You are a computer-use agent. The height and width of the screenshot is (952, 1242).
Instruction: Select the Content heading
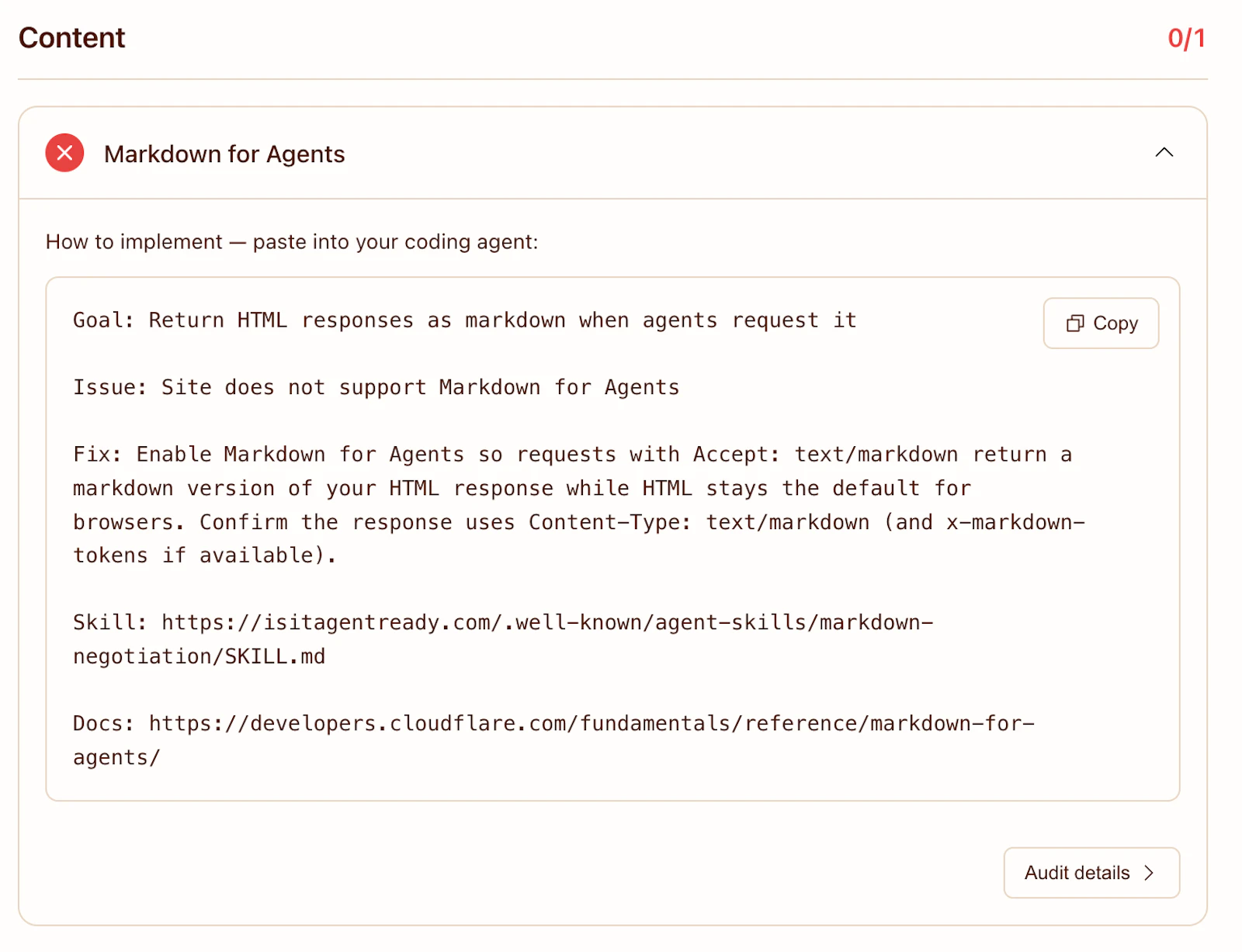tap(71, 37)
